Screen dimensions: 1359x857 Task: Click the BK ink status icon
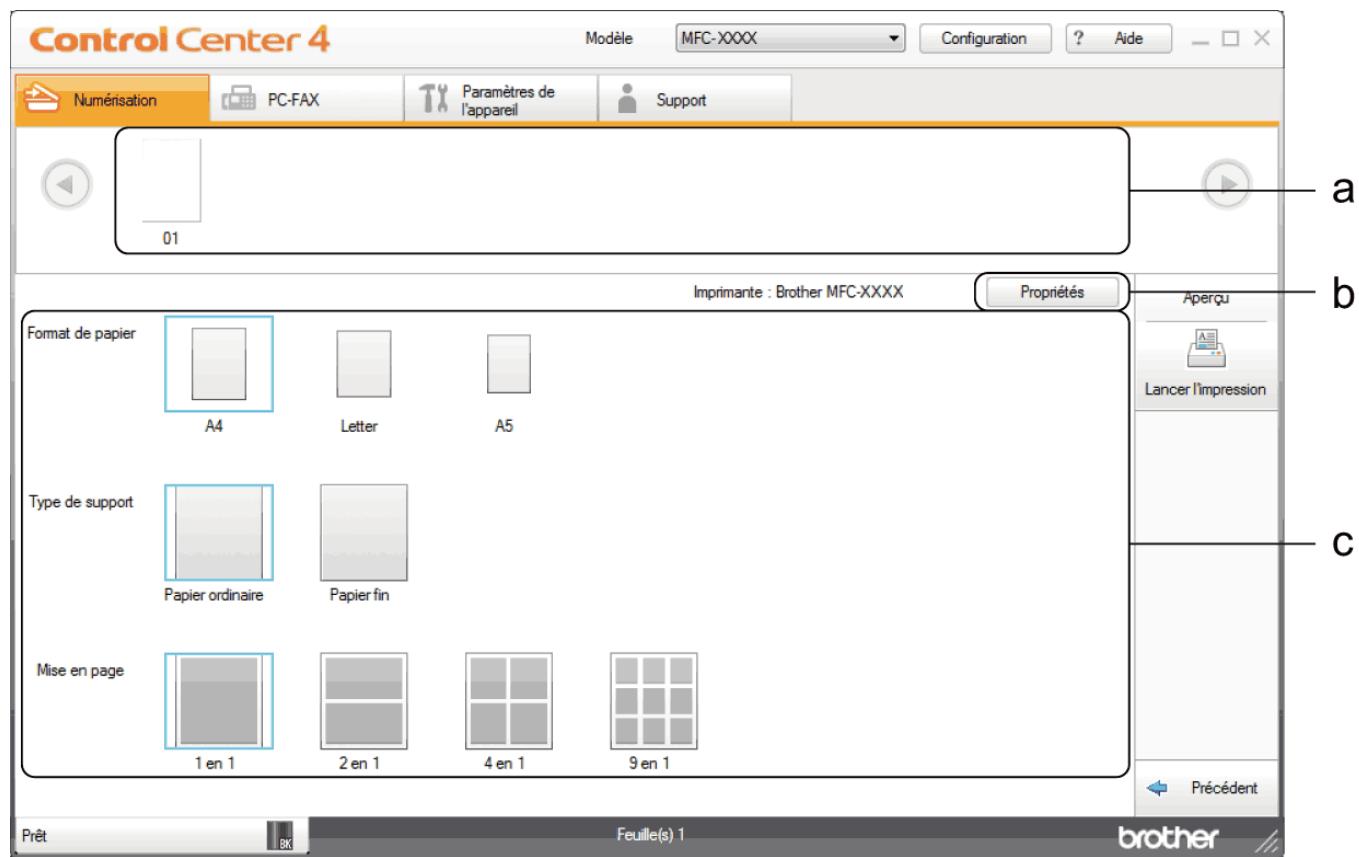point(280,835)
